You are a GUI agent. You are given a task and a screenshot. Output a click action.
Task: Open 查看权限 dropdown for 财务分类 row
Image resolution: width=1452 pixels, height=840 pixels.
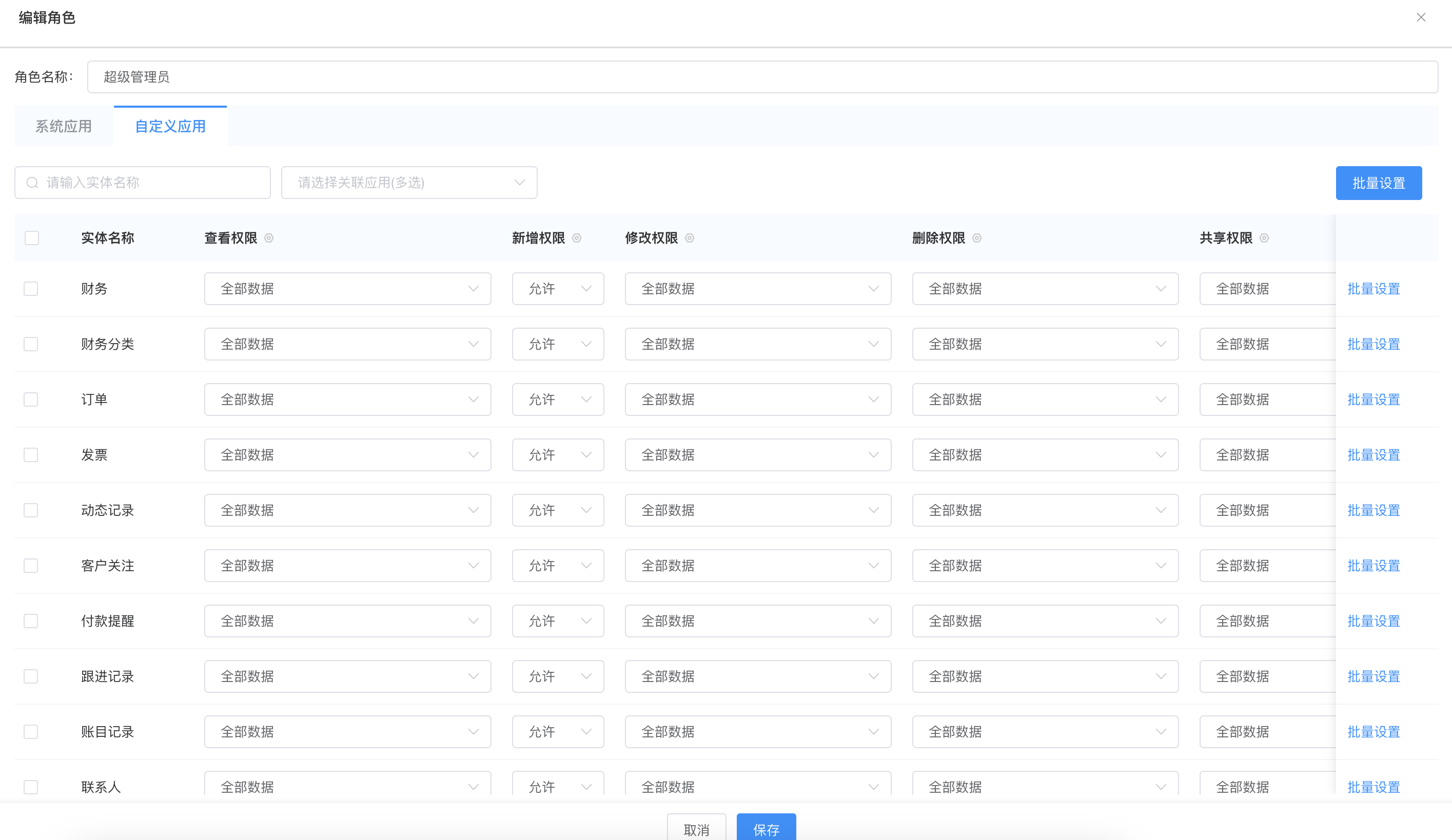tap(347, 344)
